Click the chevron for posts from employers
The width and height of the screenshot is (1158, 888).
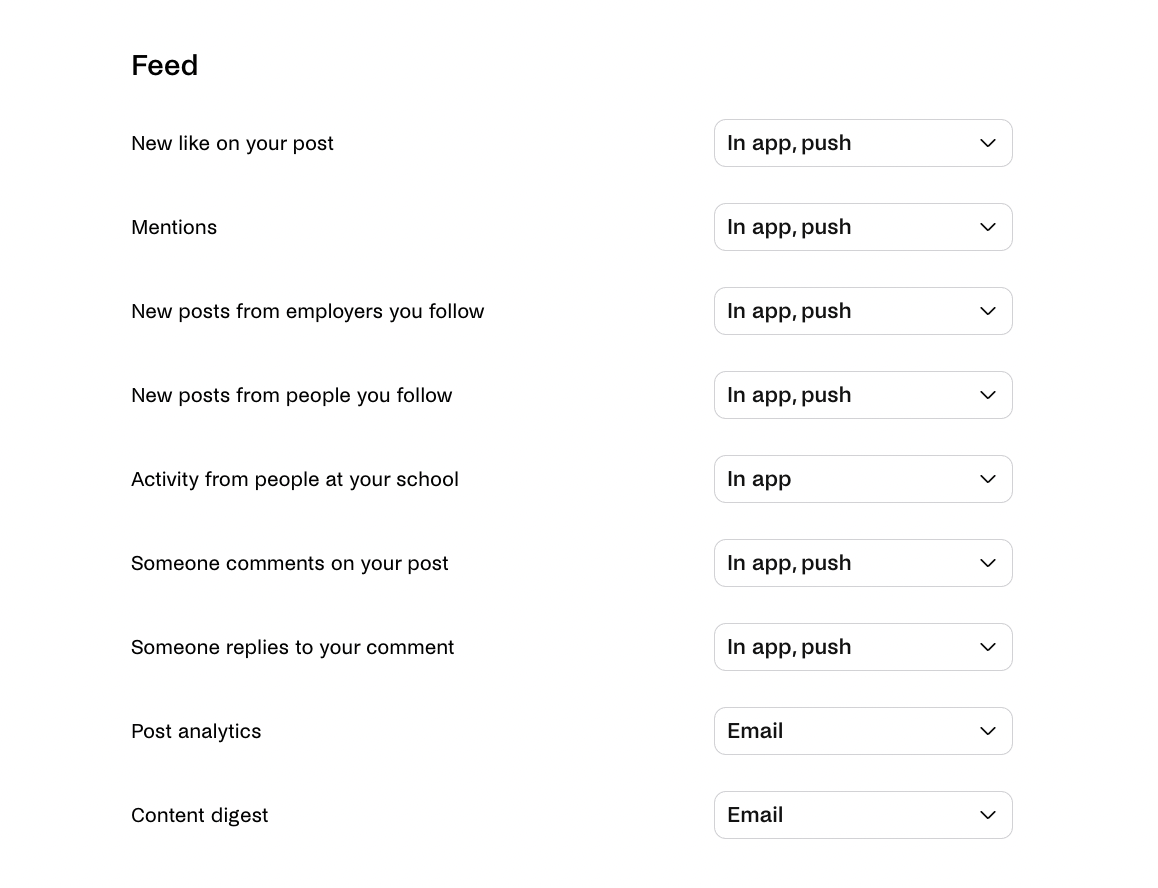tap(987, 311)
